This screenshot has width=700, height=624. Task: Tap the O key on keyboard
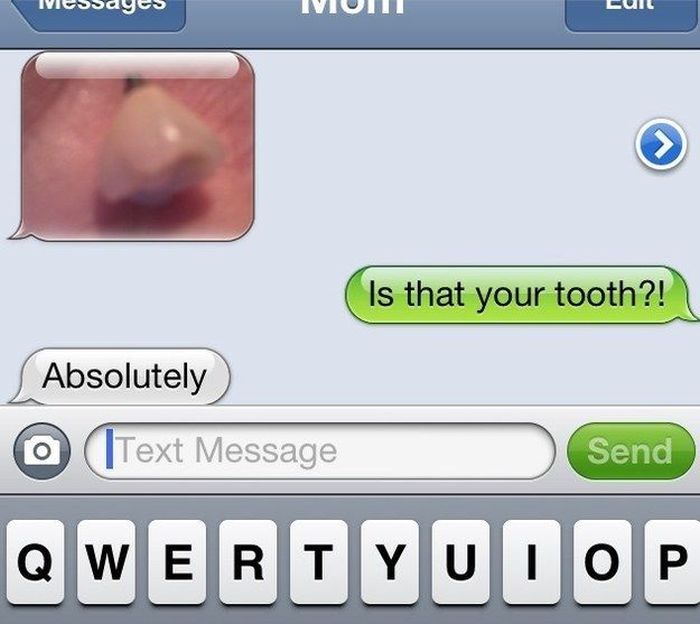pyautogui.click(x=602, y=562)
